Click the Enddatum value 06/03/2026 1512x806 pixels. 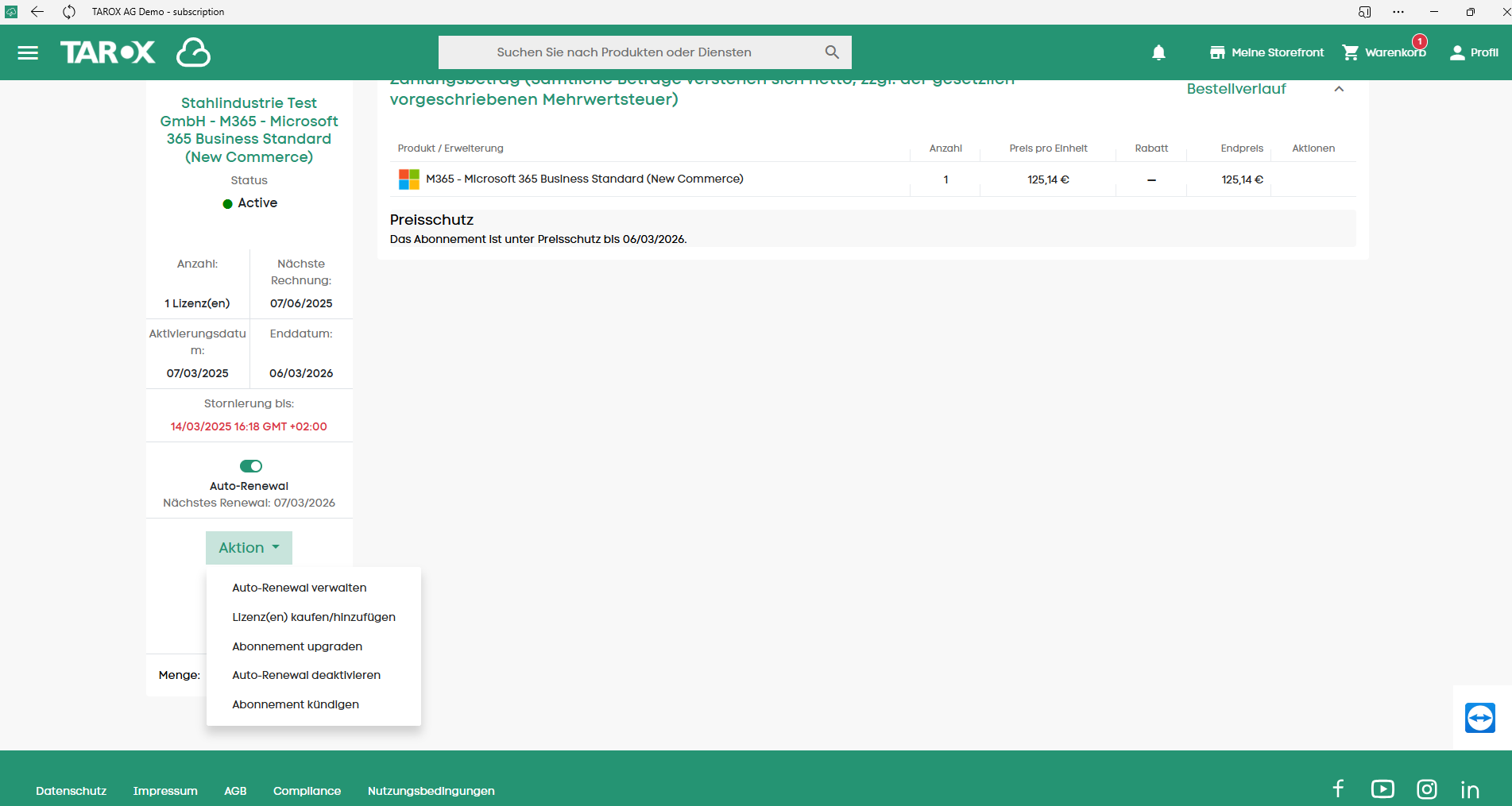(x=301, y=373)
